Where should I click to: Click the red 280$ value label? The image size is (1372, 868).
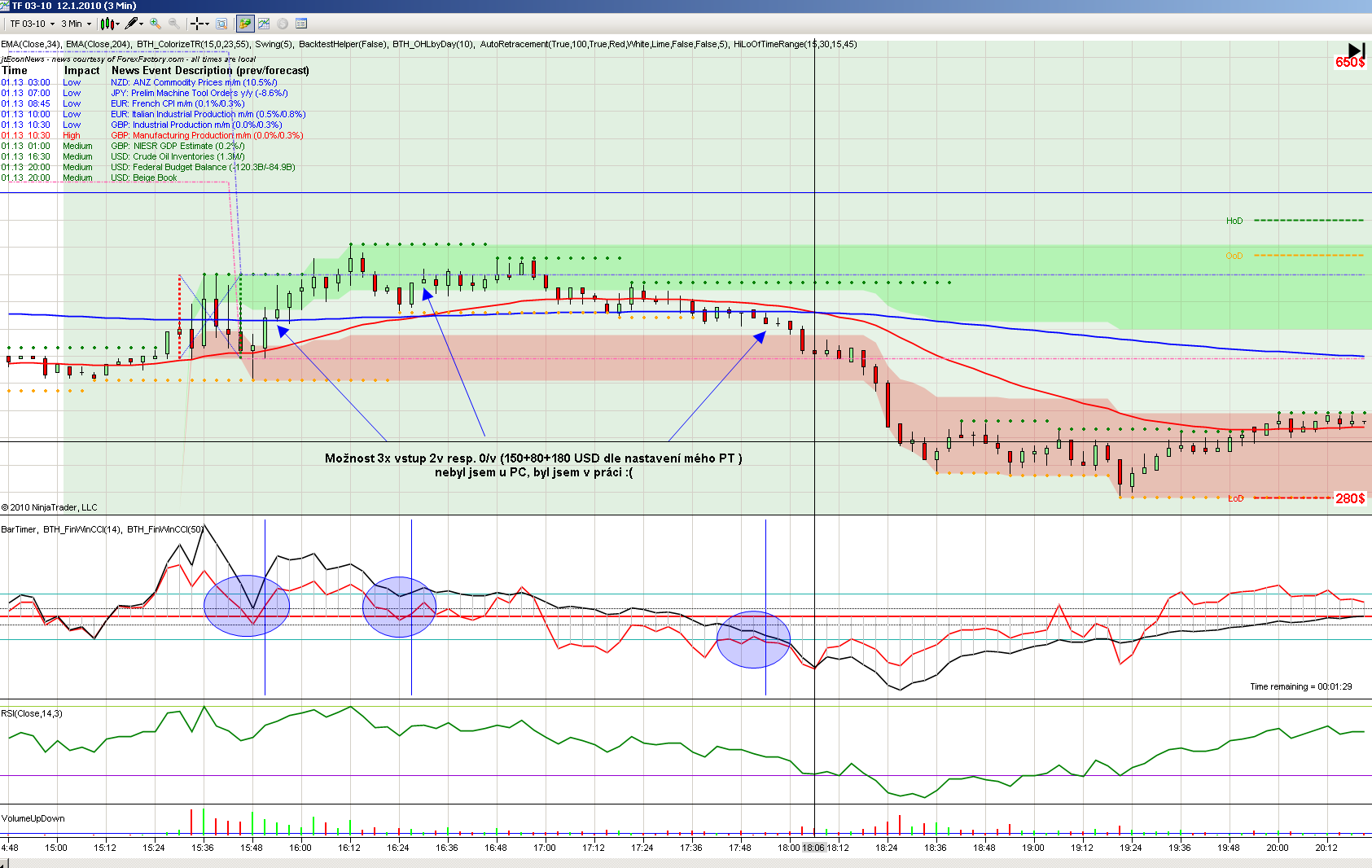click(1350, 498)
